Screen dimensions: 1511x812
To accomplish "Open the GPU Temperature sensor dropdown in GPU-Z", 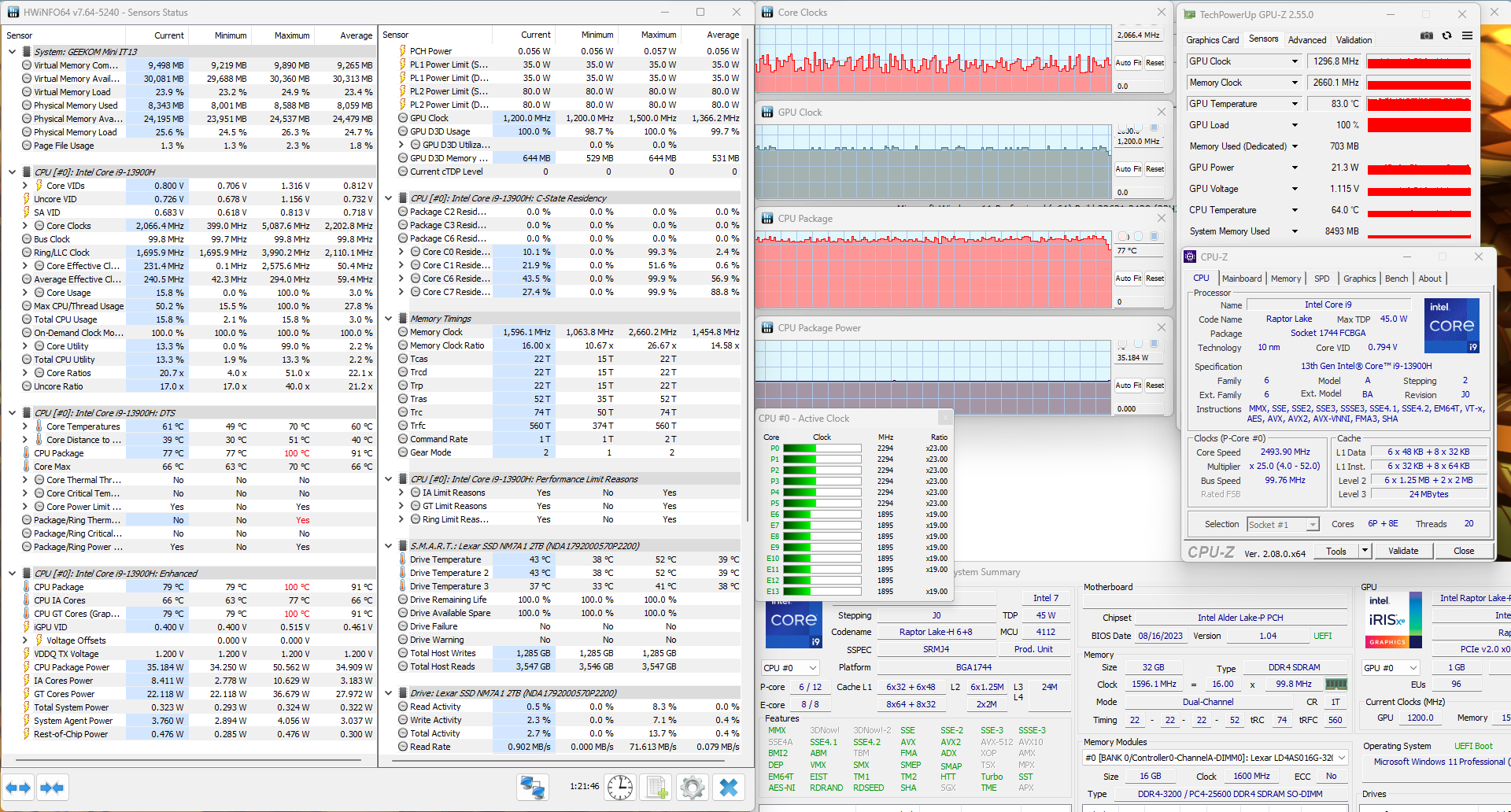I will pyautogui.click(x=1295, y=104).
